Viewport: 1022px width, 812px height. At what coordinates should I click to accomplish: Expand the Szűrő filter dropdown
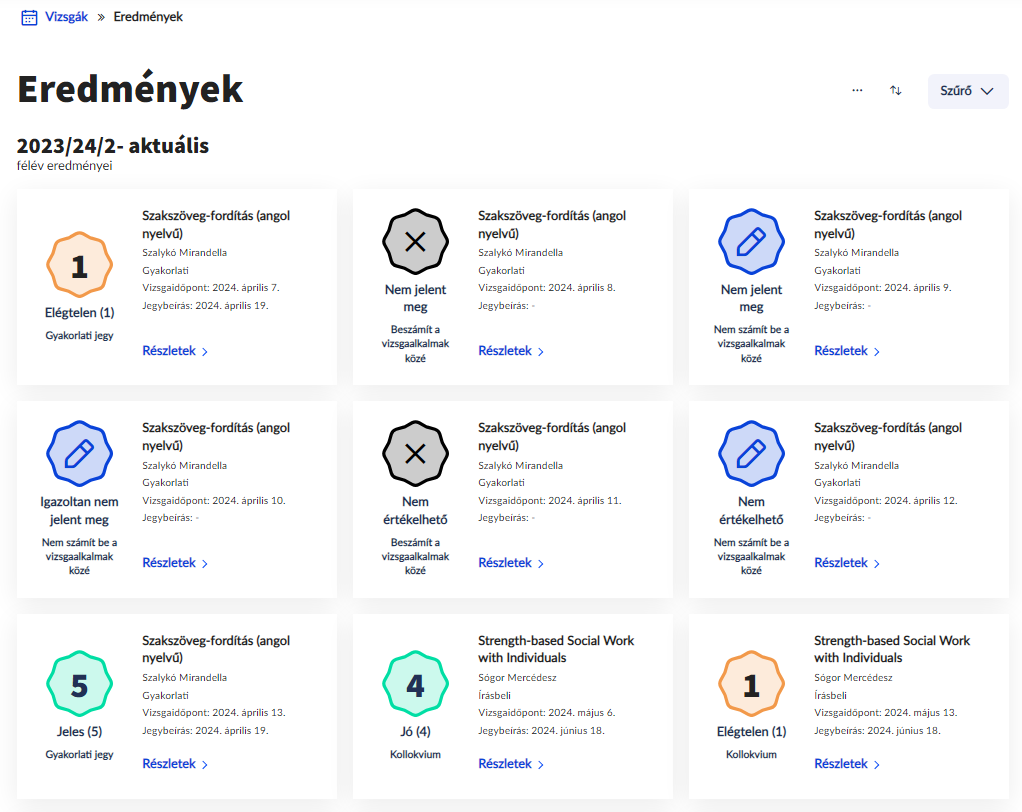click(967, 91)
